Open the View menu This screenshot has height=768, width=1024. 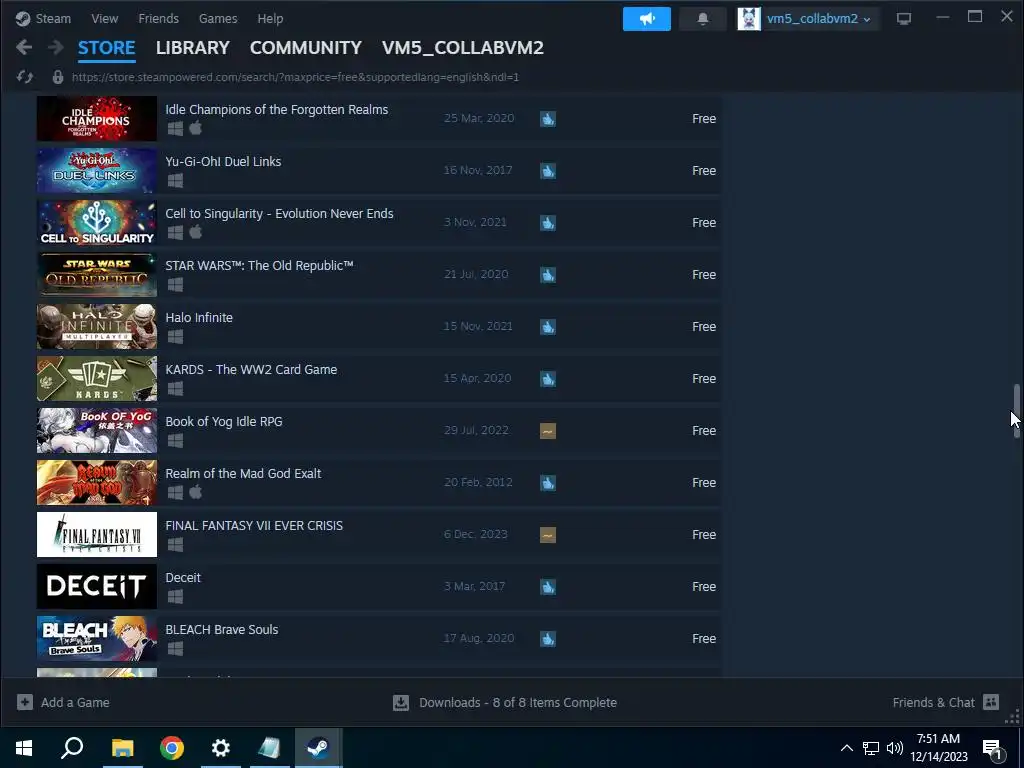104,18
